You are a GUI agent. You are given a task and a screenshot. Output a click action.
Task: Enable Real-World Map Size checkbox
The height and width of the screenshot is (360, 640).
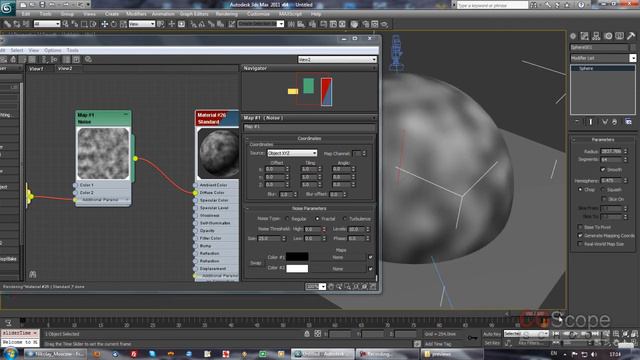tap(580, 244)
